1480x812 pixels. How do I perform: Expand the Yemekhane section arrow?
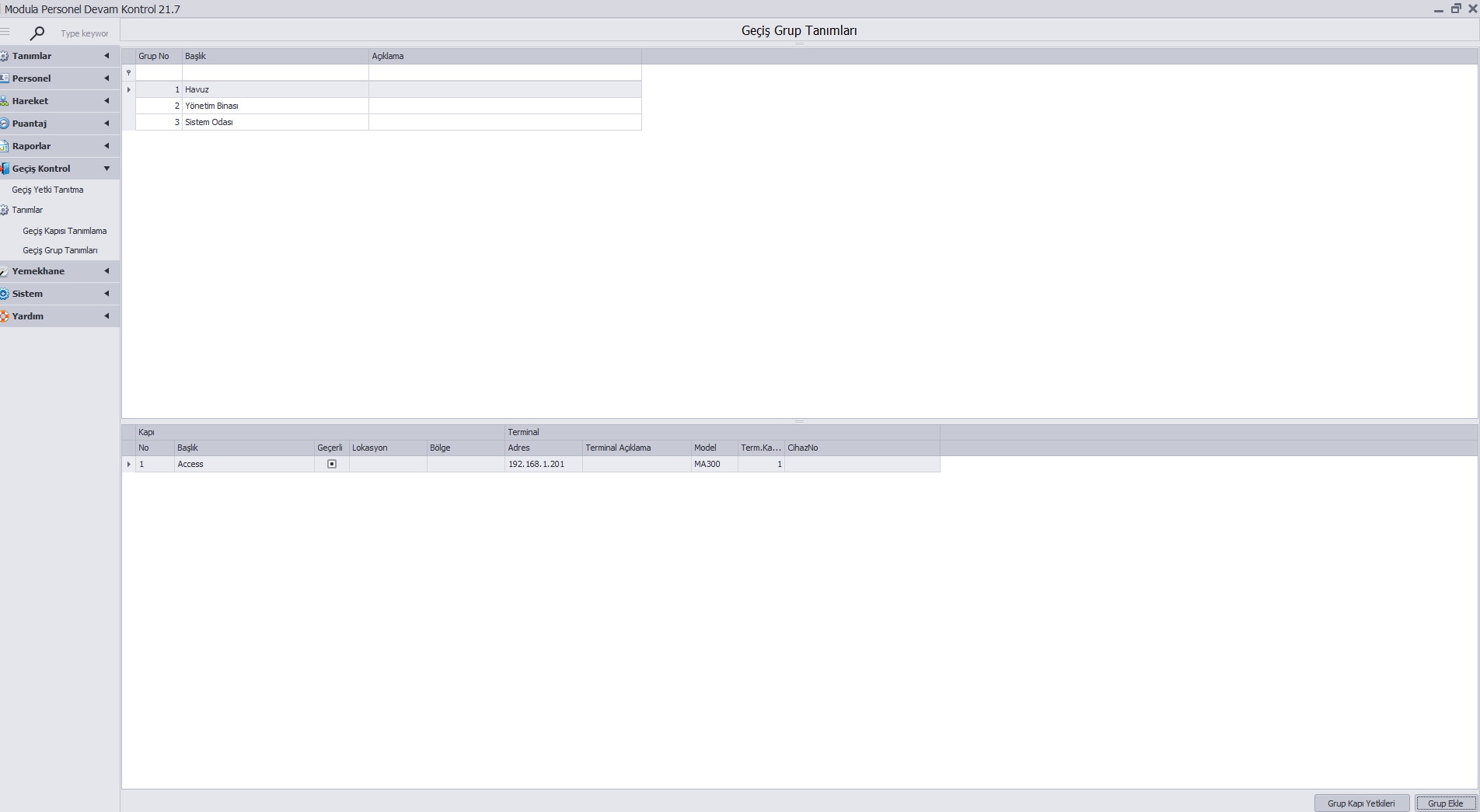(x=106, y=271)
